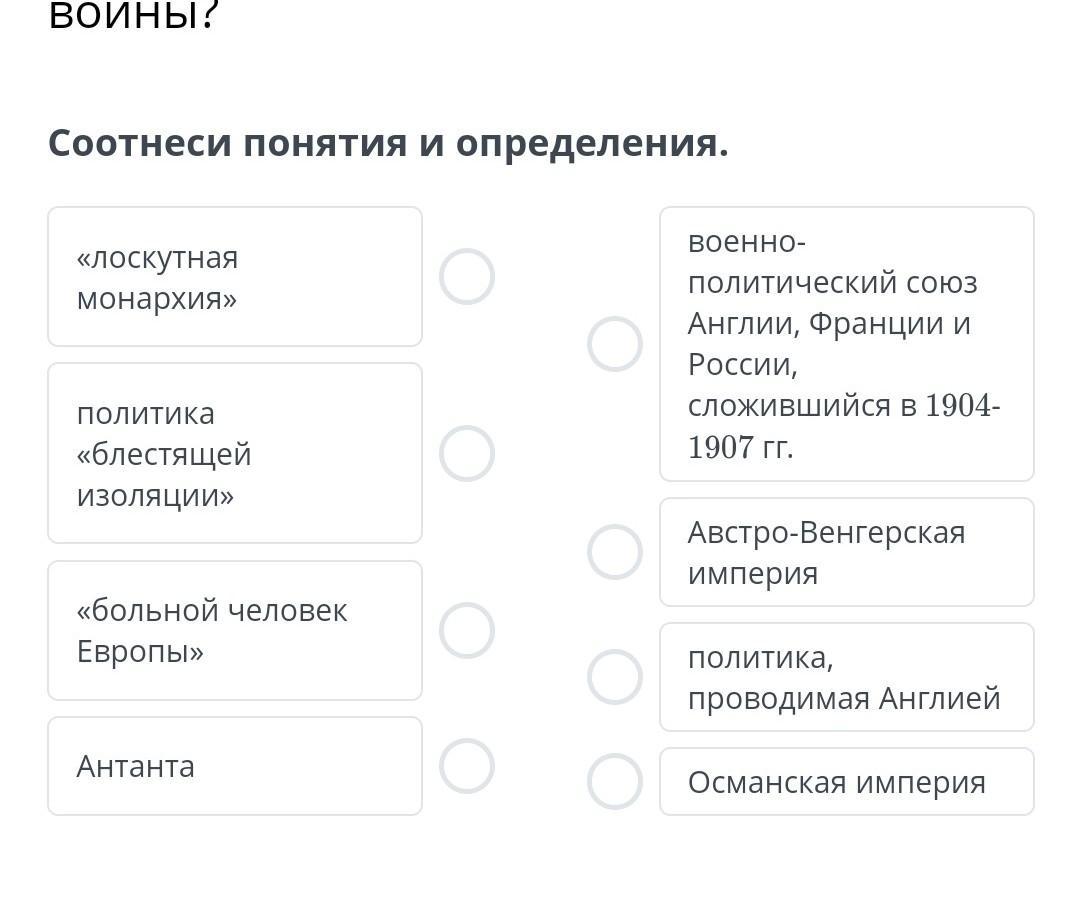Click the Османская империя answer card
Image resolution: width=1080 pixels, height=916 pixels.
(846, 781)
